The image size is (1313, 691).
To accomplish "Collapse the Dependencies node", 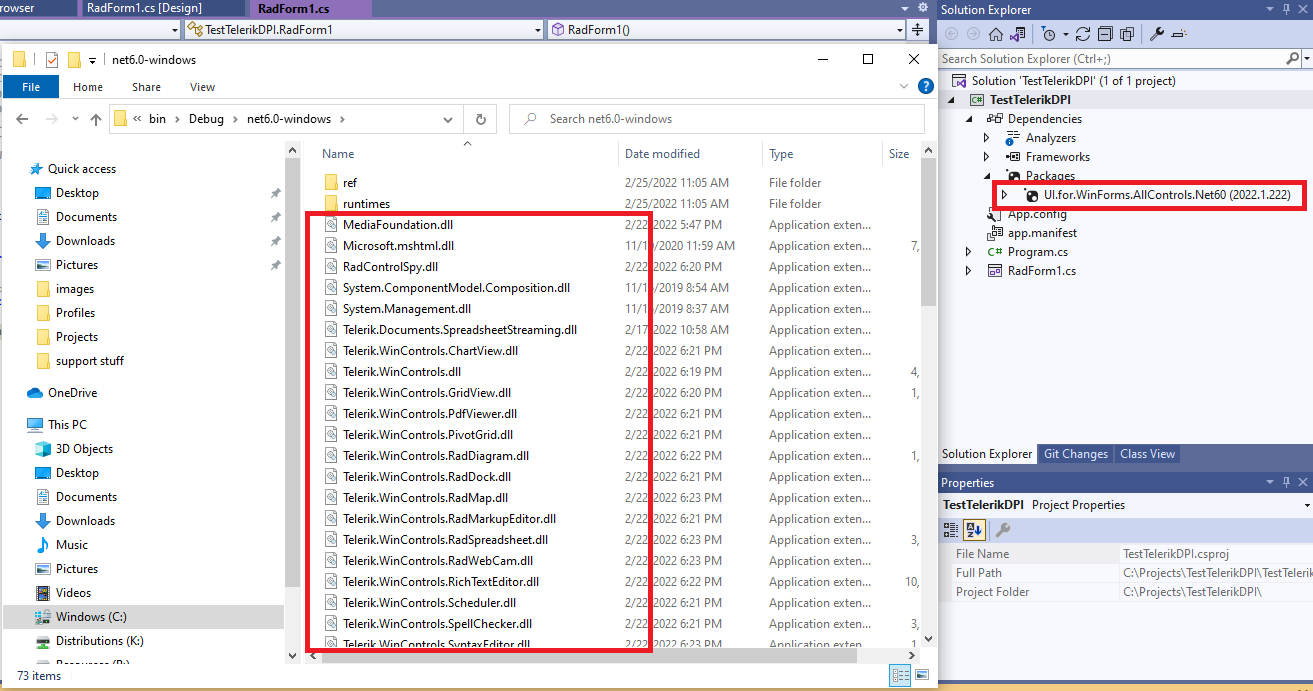I will [967, 119].
